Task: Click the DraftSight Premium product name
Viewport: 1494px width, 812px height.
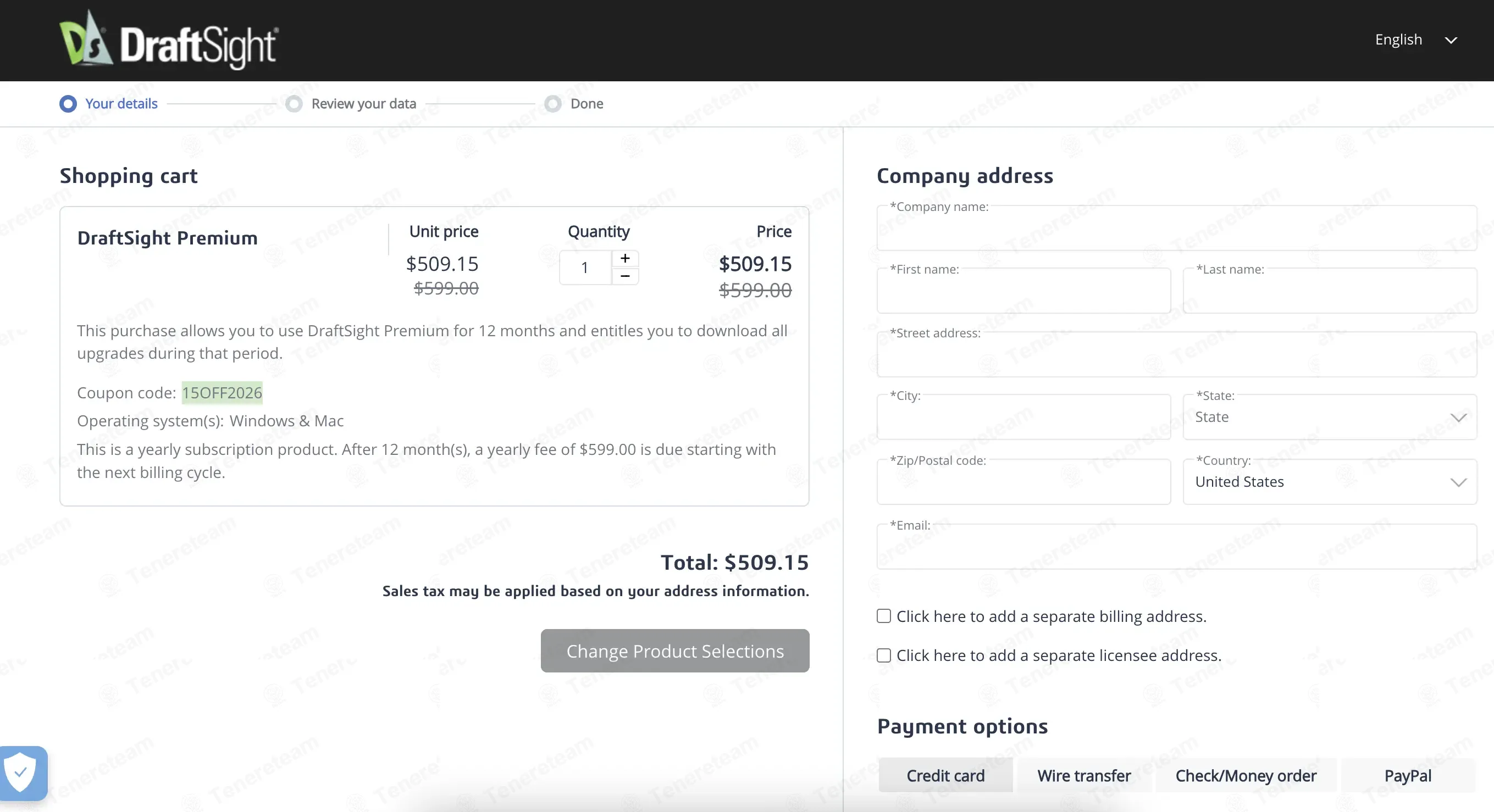Action: click(x=167, y=238)
